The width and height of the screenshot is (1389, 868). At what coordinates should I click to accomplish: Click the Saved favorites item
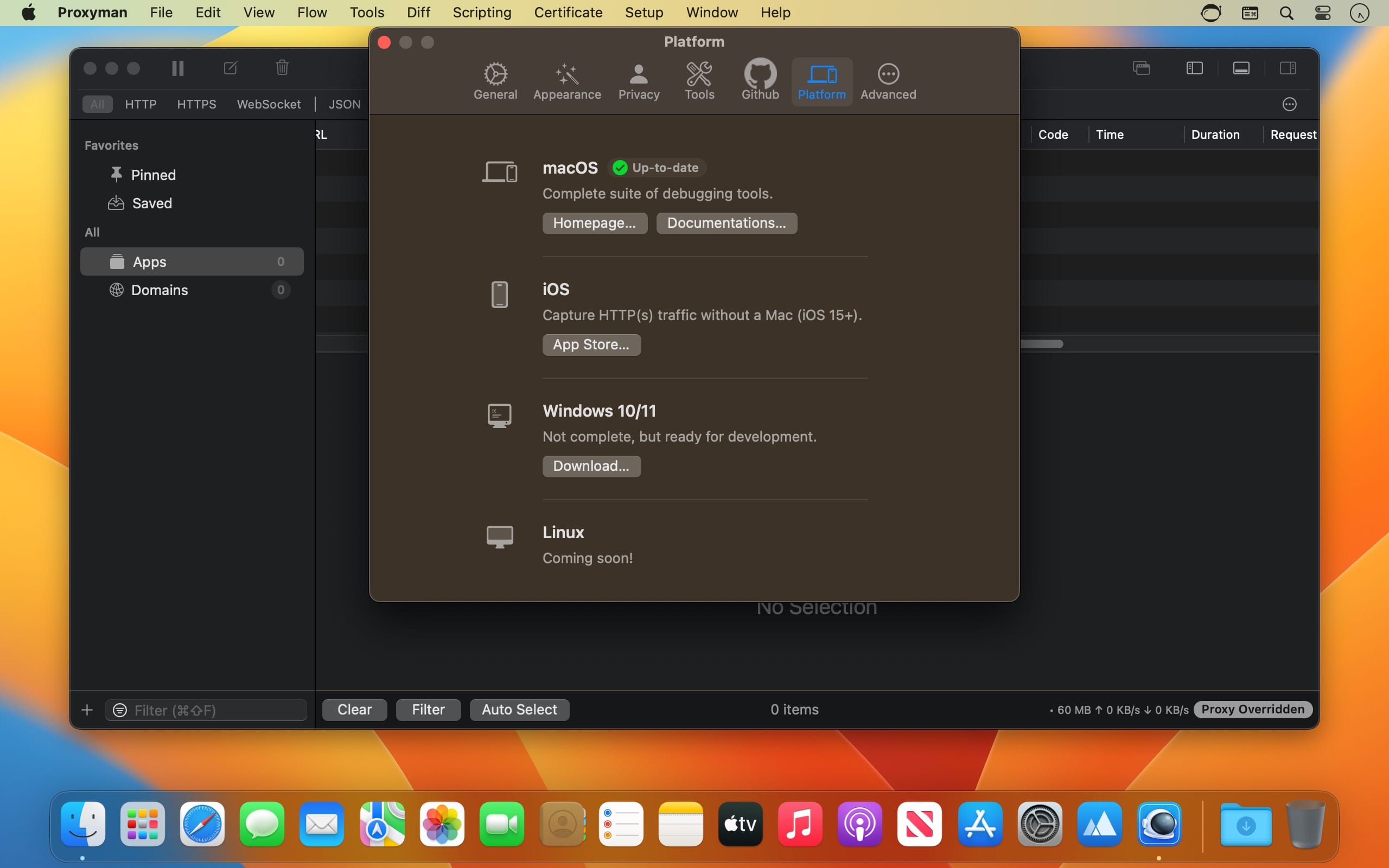pyautogui.click(x=152, y=202)
